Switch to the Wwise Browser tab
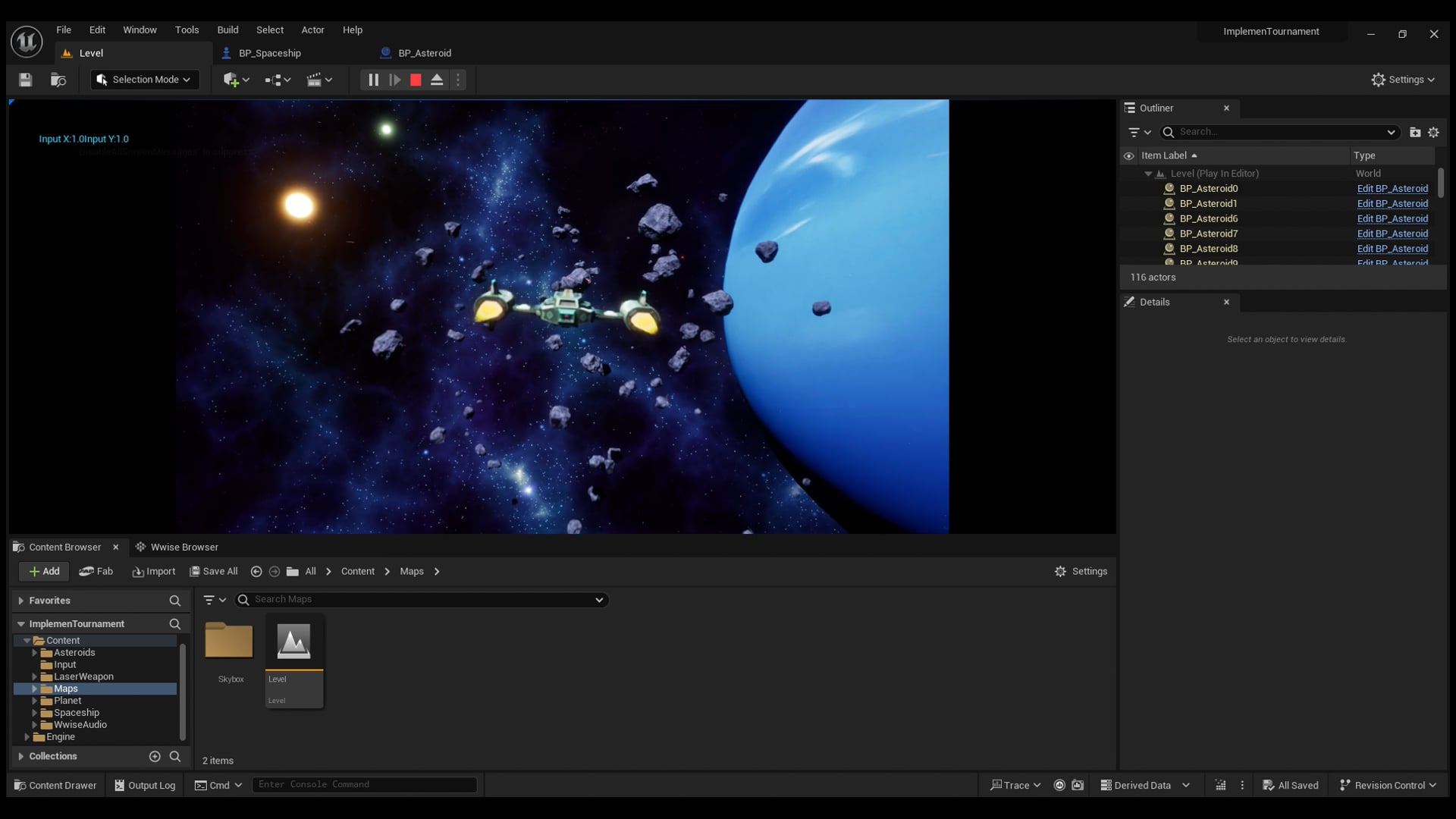Image resolution: width=1456 pixels, height=819 pixels. 177,547
